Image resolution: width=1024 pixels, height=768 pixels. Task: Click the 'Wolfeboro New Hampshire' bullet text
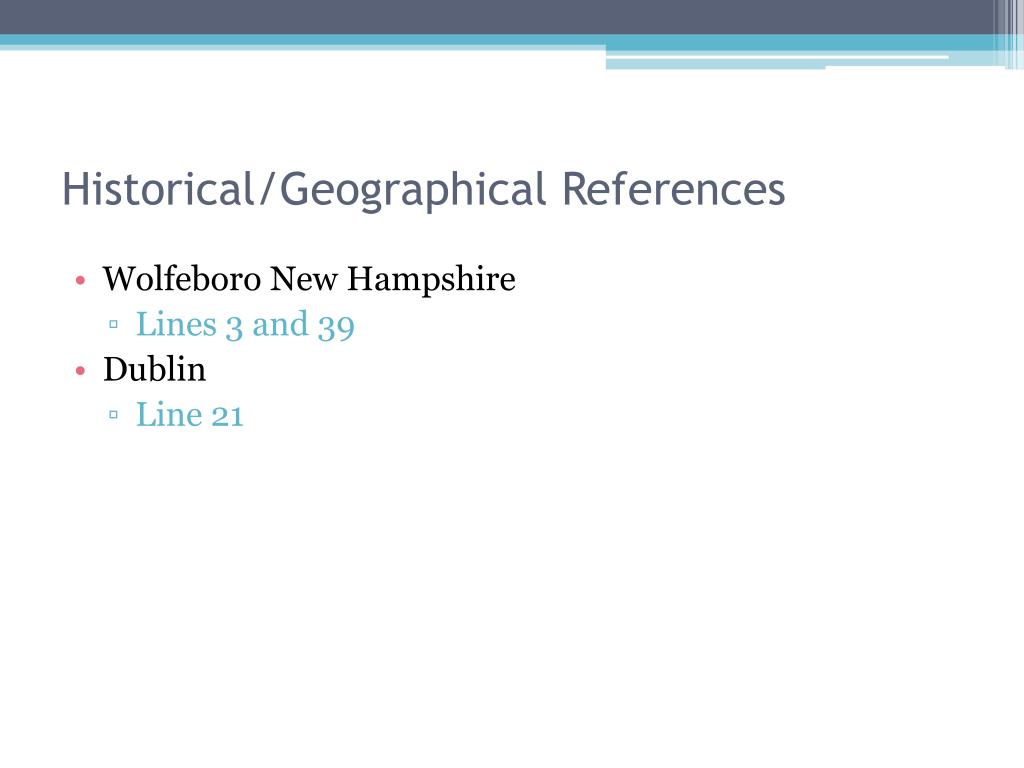click(309, 280)
